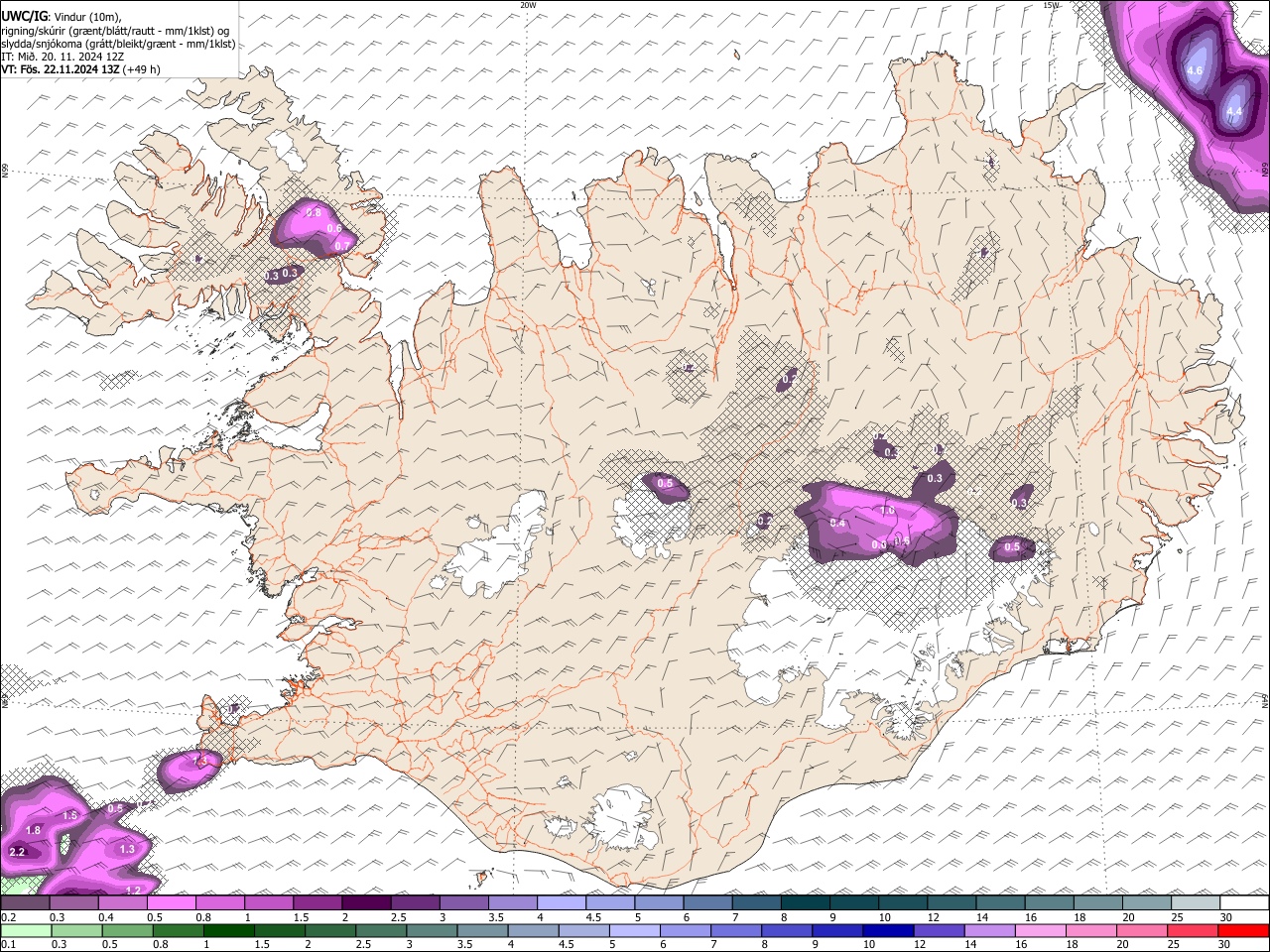This screenshot has width=1270, height=952.
Task: Click the bold UWC/IG title text
Action: coord(24,17)
